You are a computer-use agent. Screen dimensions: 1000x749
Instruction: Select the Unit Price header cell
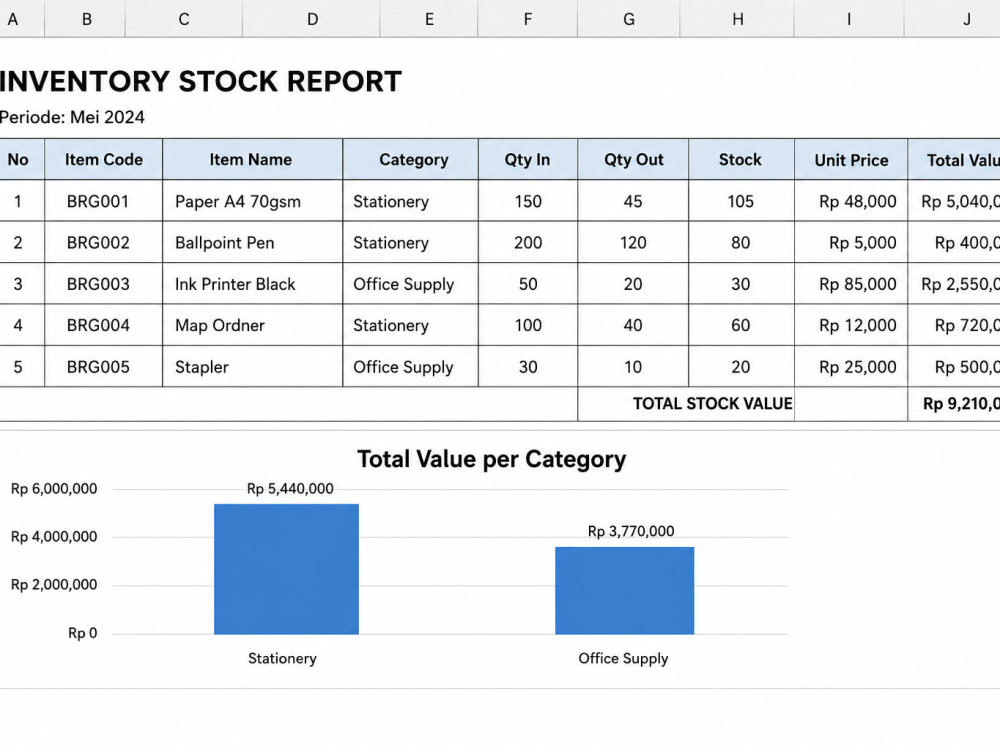pyautogui.click(x=851, y=159)
